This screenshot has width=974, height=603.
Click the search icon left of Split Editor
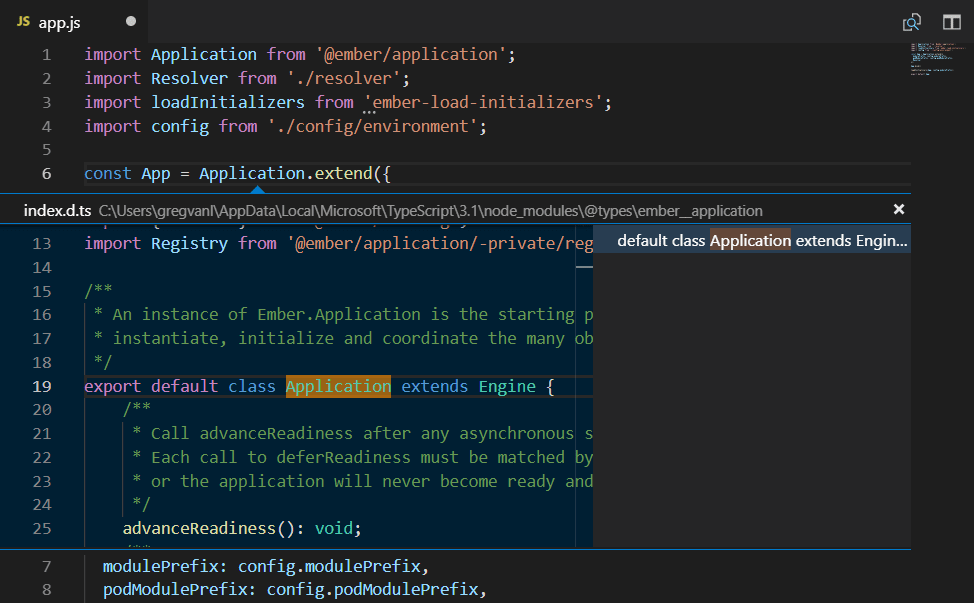(911, 21)
